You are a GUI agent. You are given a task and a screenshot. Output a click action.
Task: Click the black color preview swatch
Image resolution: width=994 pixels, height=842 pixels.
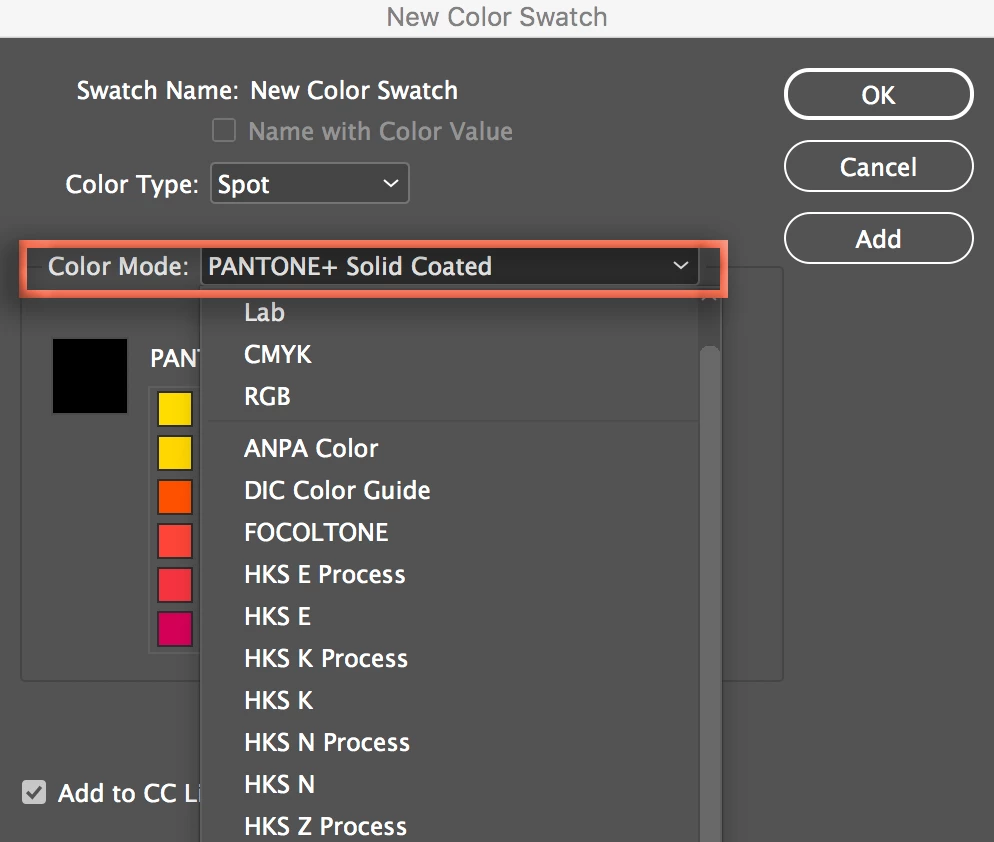89,376
